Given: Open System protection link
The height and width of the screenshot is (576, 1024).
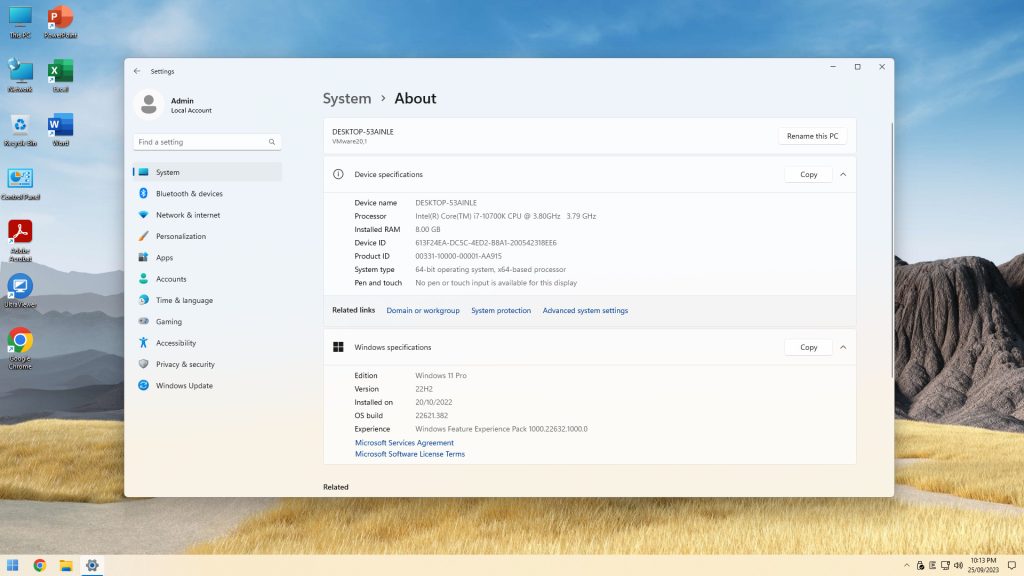Looking at the screenshot, I should 501,310.
